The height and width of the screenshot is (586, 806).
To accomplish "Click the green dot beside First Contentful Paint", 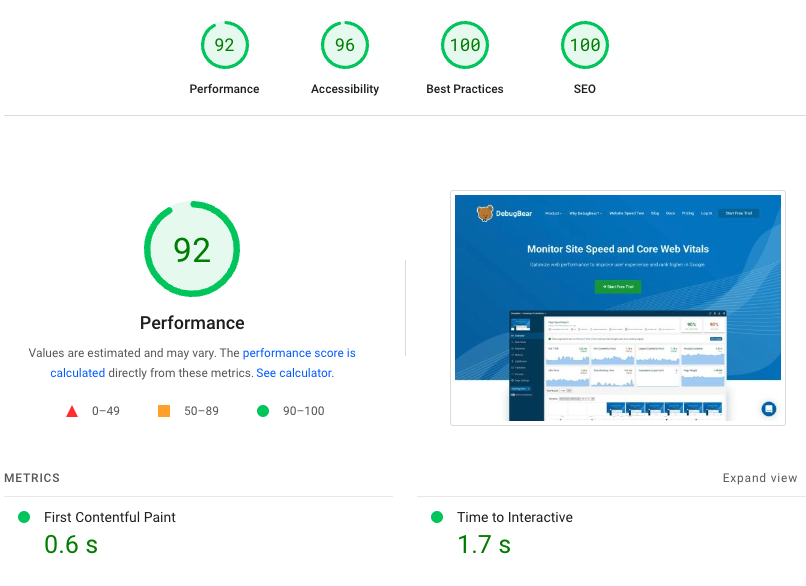I will [x=22, y=517].
